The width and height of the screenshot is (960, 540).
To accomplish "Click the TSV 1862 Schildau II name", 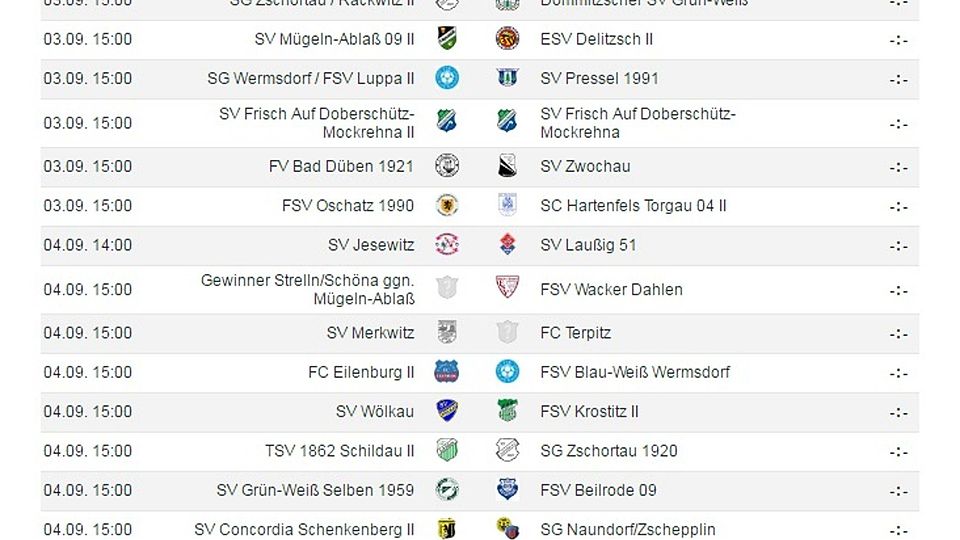I will tap(340, 451).
